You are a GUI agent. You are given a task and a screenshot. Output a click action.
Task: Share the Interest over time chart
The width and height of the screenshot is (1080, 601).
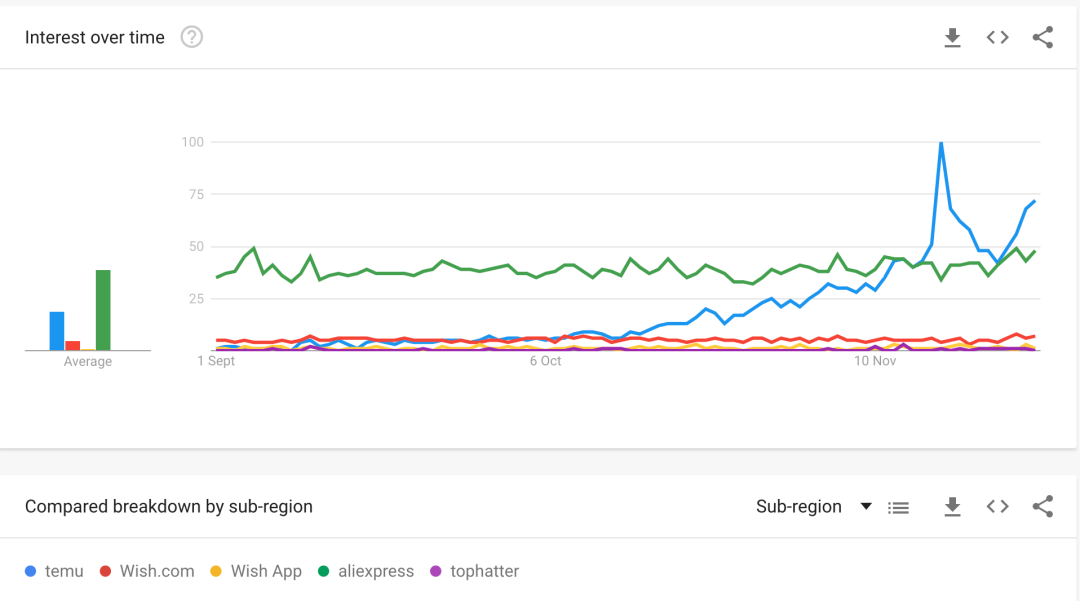pos(1042,38)
